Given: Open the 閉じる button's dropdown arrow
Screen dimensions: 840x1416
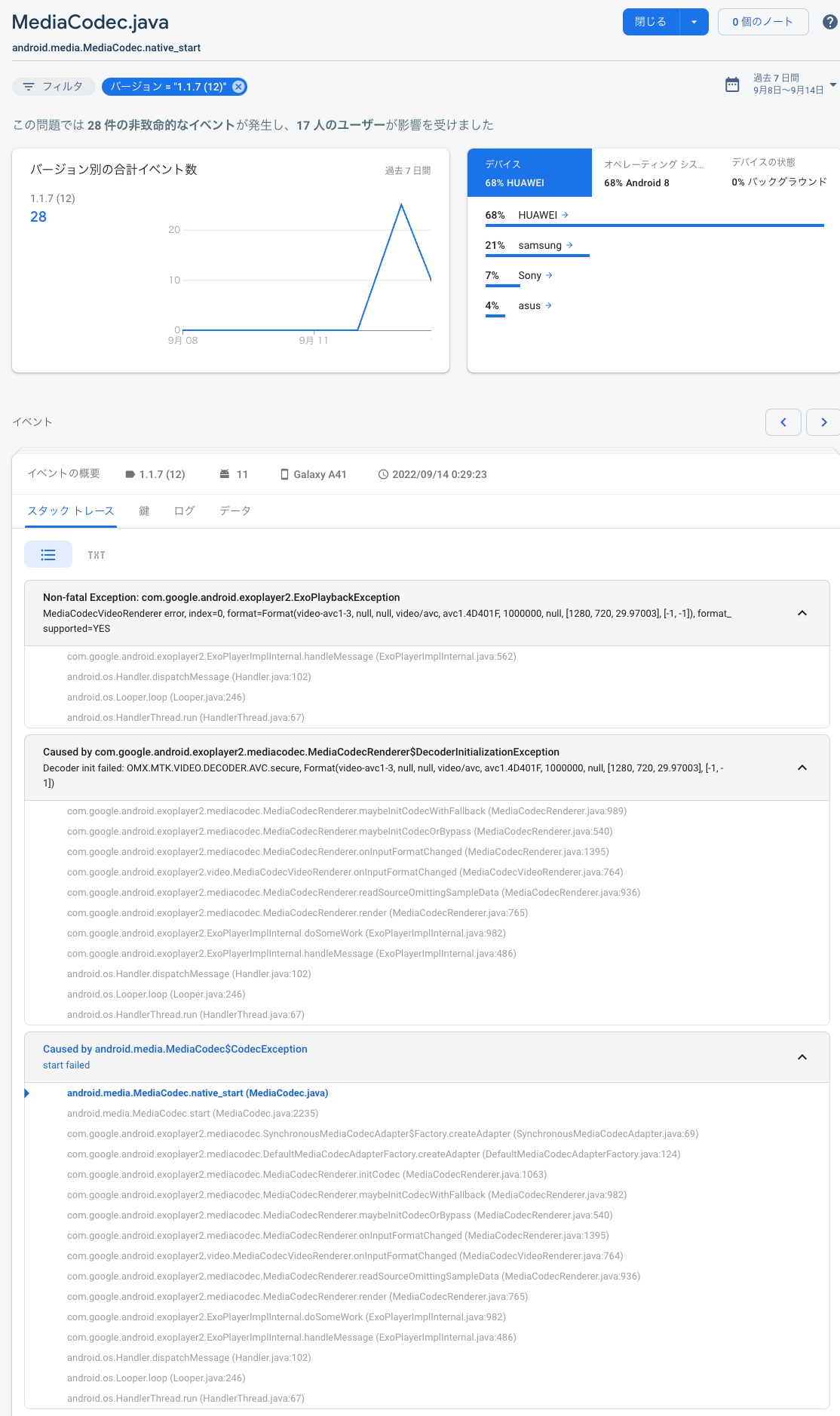Looking at the screenshot, I should tap(694, 21).
